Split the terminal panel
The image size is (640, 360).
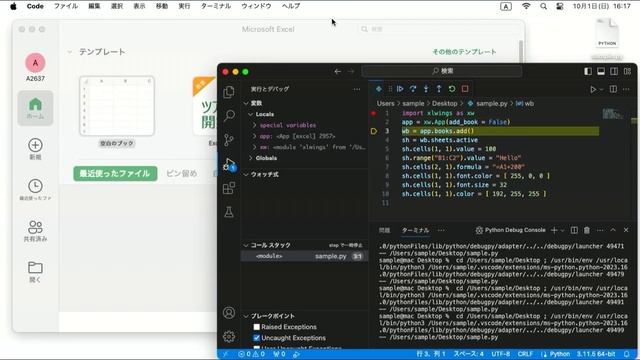point(574,230)
